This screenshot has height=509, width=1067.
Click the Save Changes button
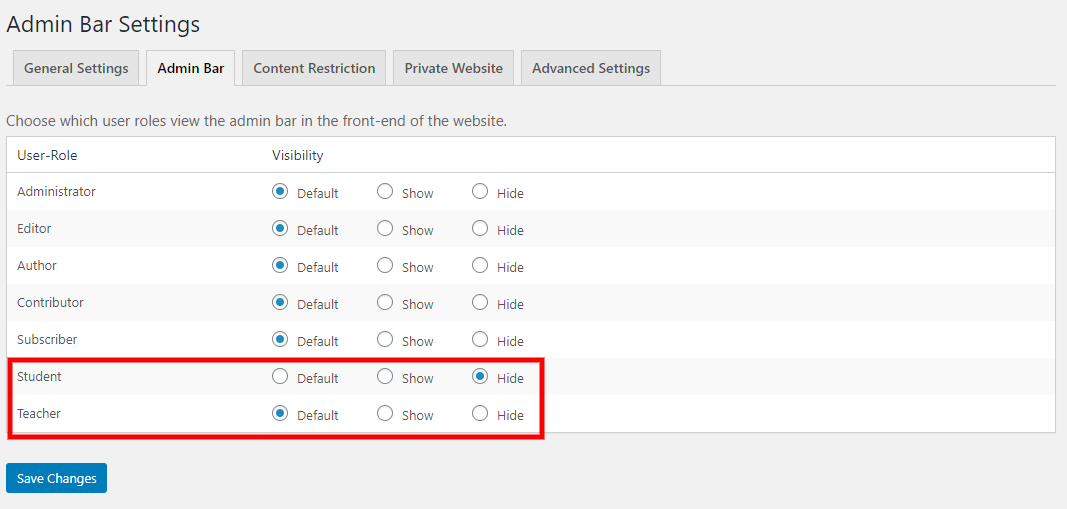(x=56, y=478)
